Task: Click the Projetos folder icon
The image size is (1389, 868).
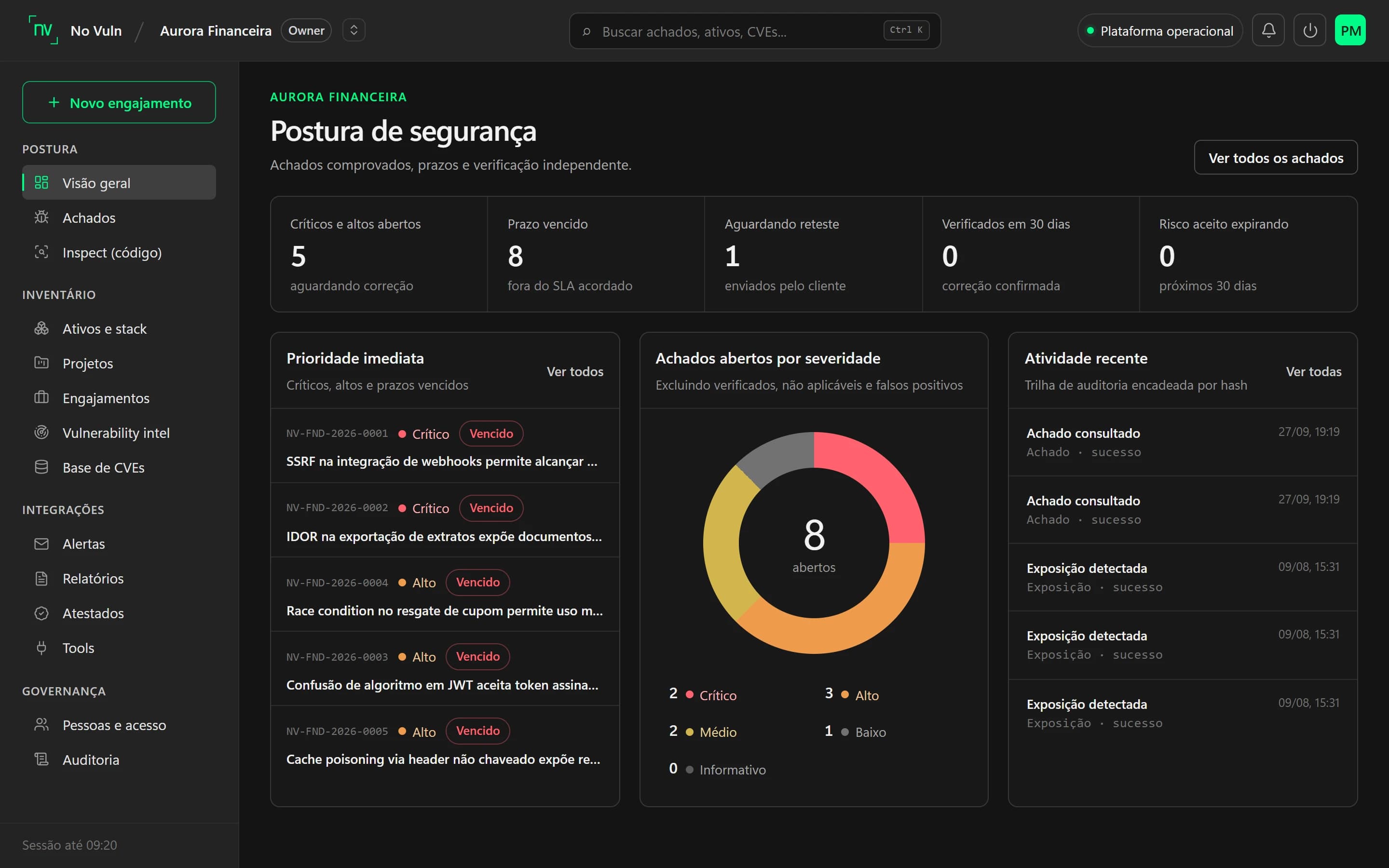Action: [41, 363]
